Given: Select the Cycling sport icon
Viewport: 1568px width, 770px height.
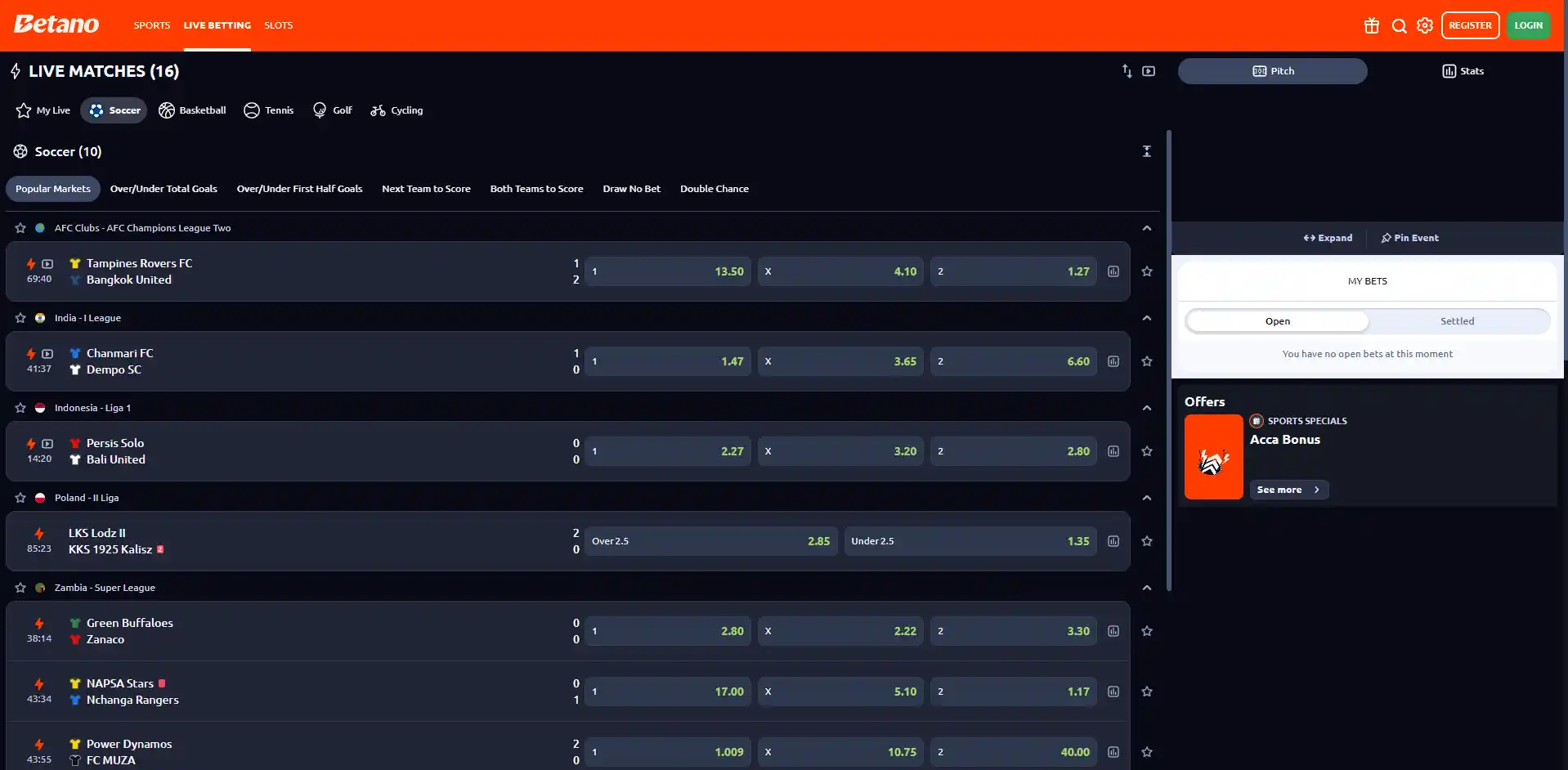Looking at the screenshot, I should tap(378, 110).
